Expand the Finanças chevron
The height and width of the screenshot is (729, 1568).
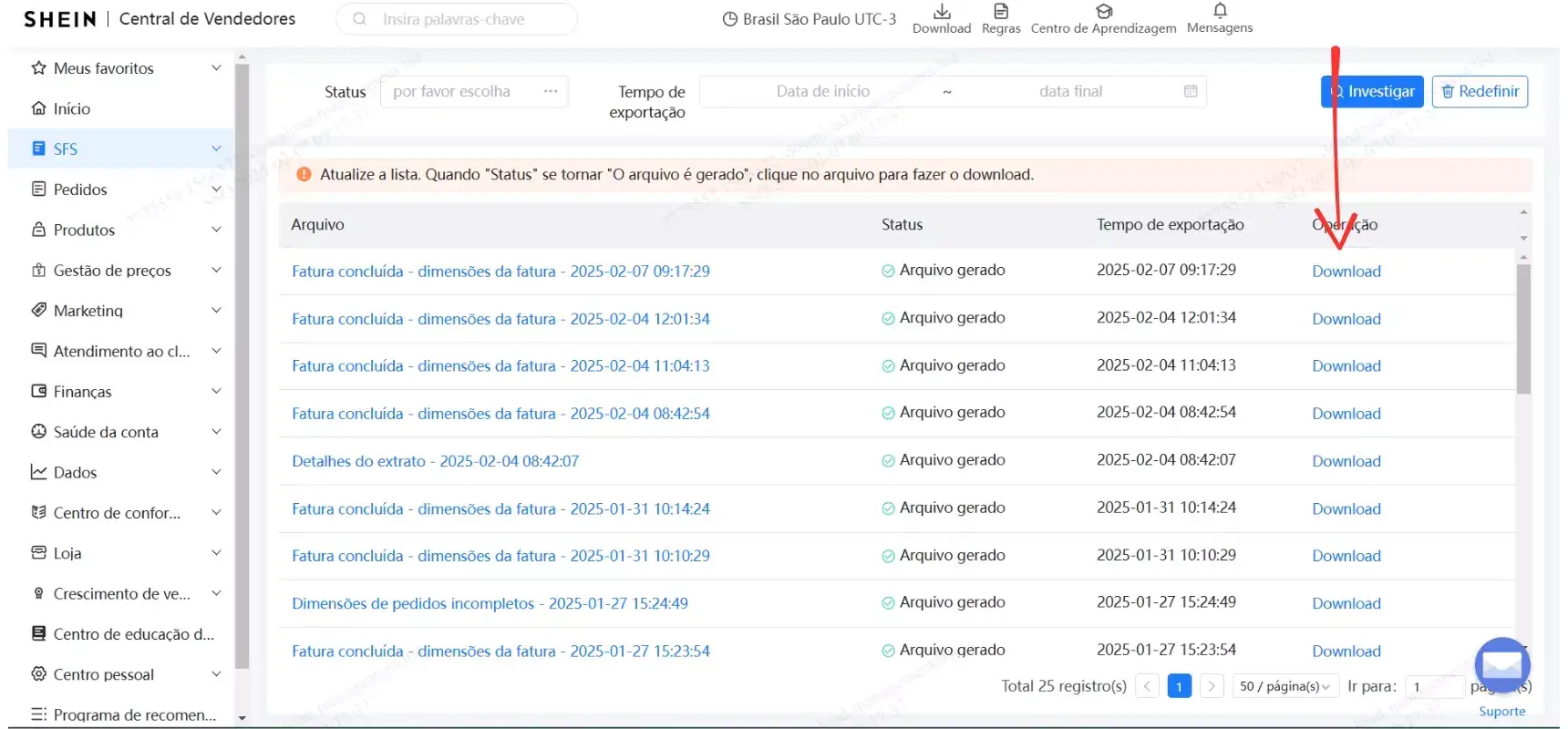216,391
